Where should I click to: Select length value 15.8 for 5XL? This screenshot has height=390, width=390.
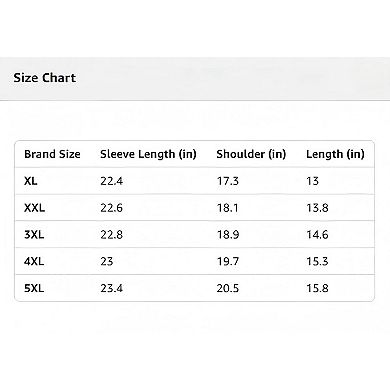tap(318, 288)
